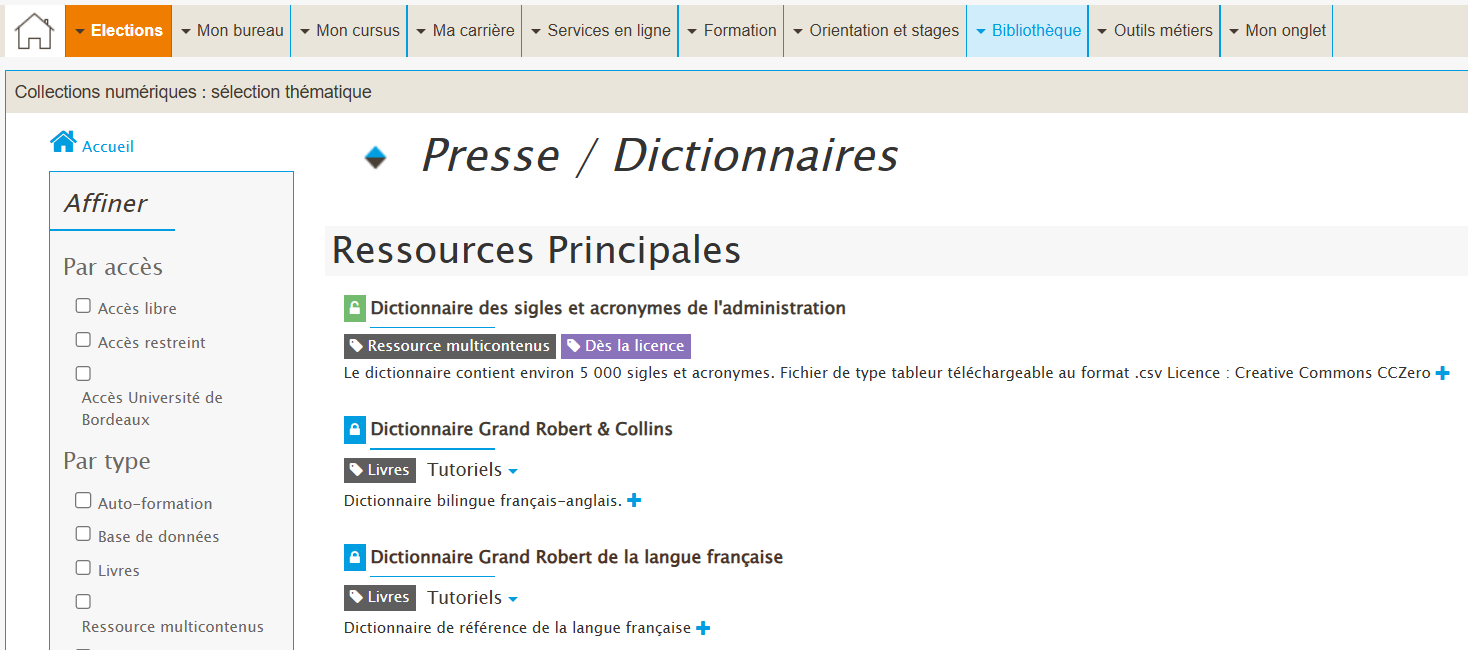Click the purple Dès la licence tag
The width and height of the screenshot is (1468, 650).
click(626, 346)
